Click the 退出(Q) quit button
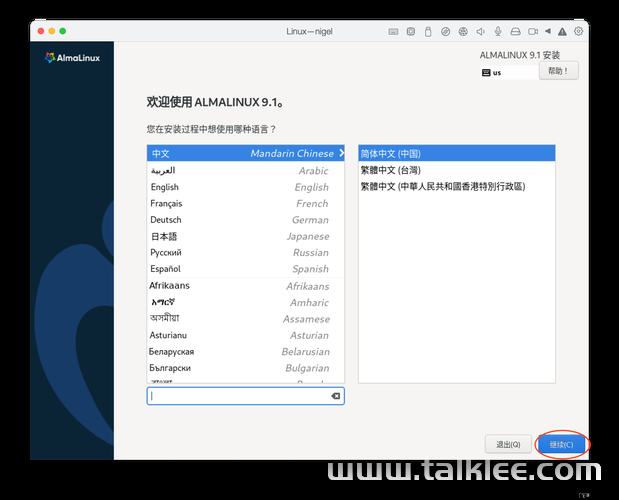The image size is (619, 500). (x=508, y=444)
